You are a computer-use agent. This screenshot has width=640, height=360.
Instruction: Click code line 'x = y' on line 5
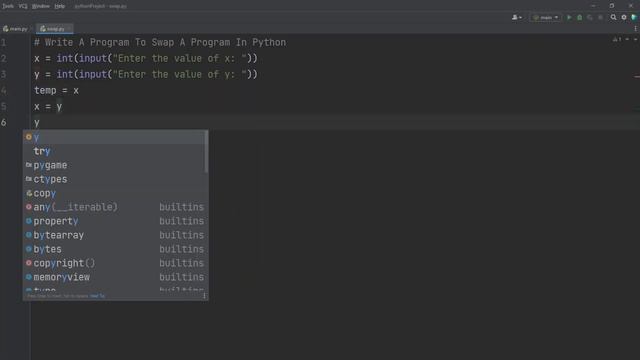[x=48, y=107]
